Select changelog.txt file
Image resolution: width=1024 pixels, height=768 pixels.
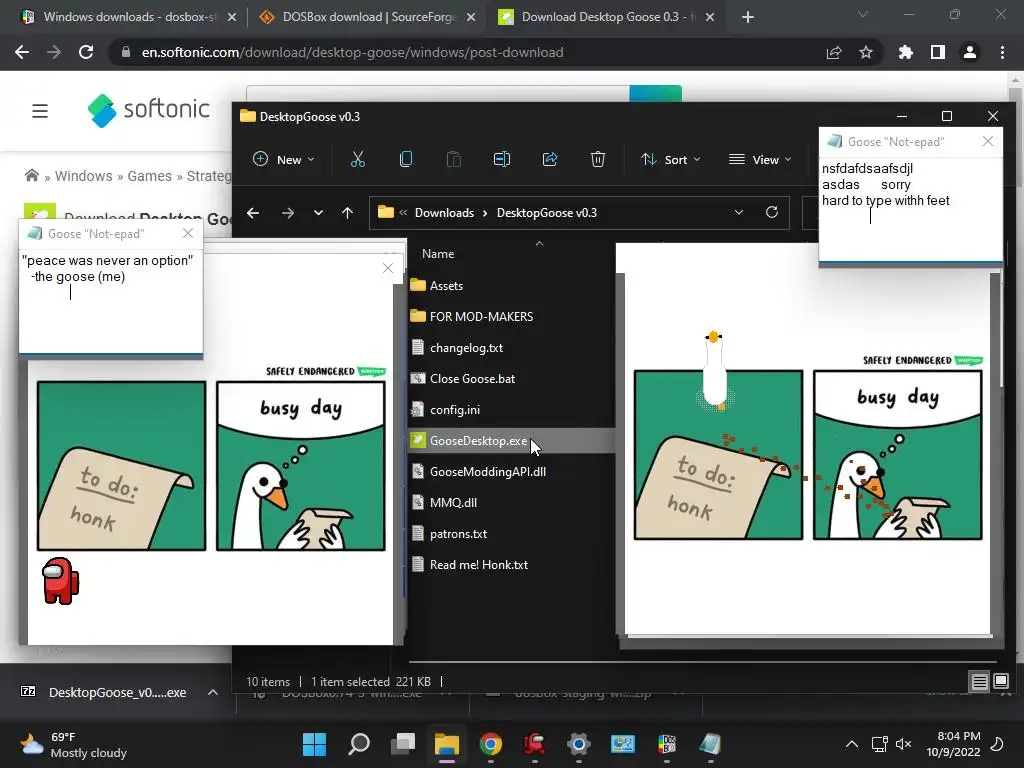click(x=466, y=348)
